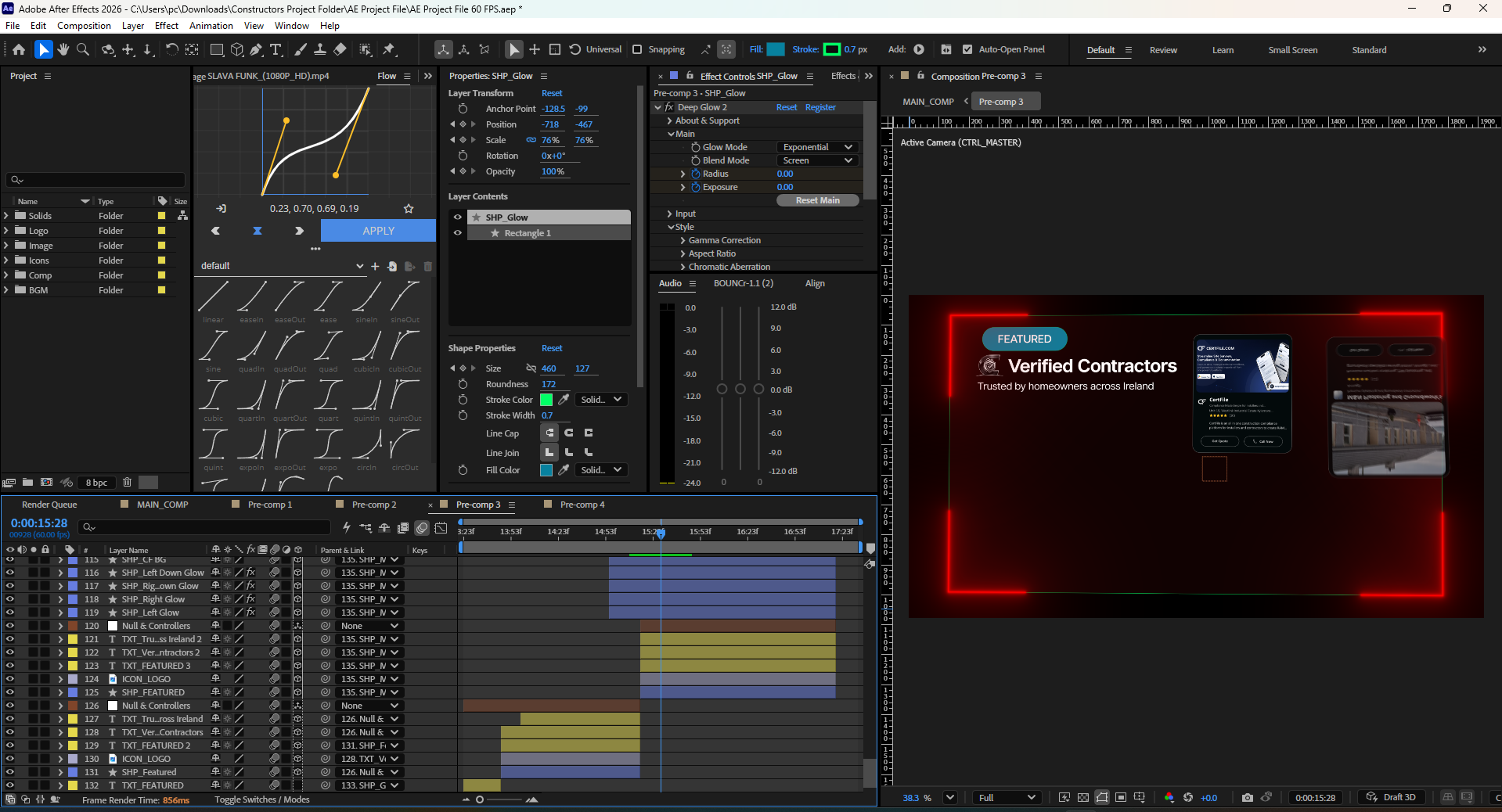Expand the Solids folder in Project

[6, 216]
